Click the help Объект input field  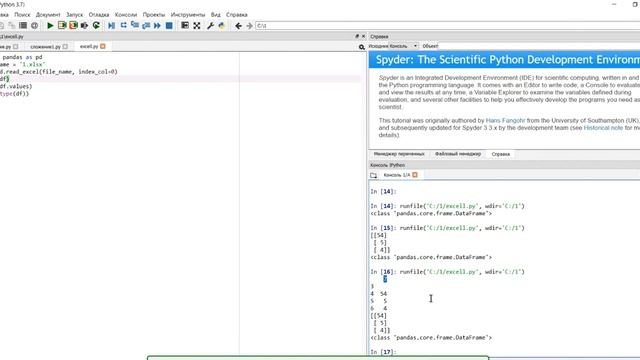click(539, 46)
